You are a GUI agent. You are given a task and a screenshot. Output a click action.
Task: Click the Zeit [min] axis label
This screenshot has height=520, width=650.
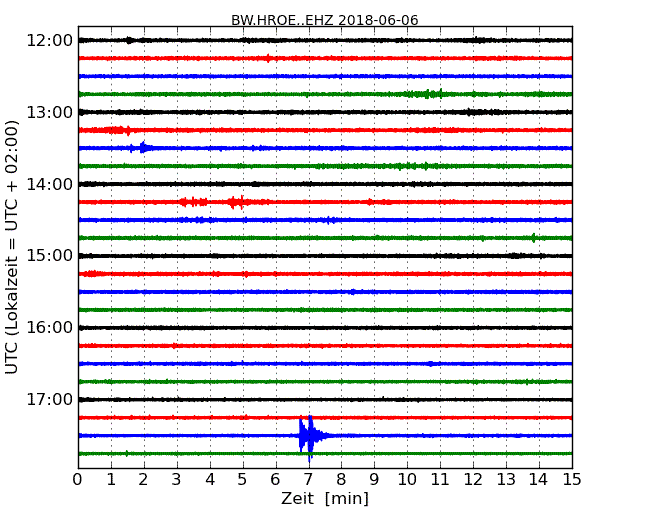(x=325, y=498)
